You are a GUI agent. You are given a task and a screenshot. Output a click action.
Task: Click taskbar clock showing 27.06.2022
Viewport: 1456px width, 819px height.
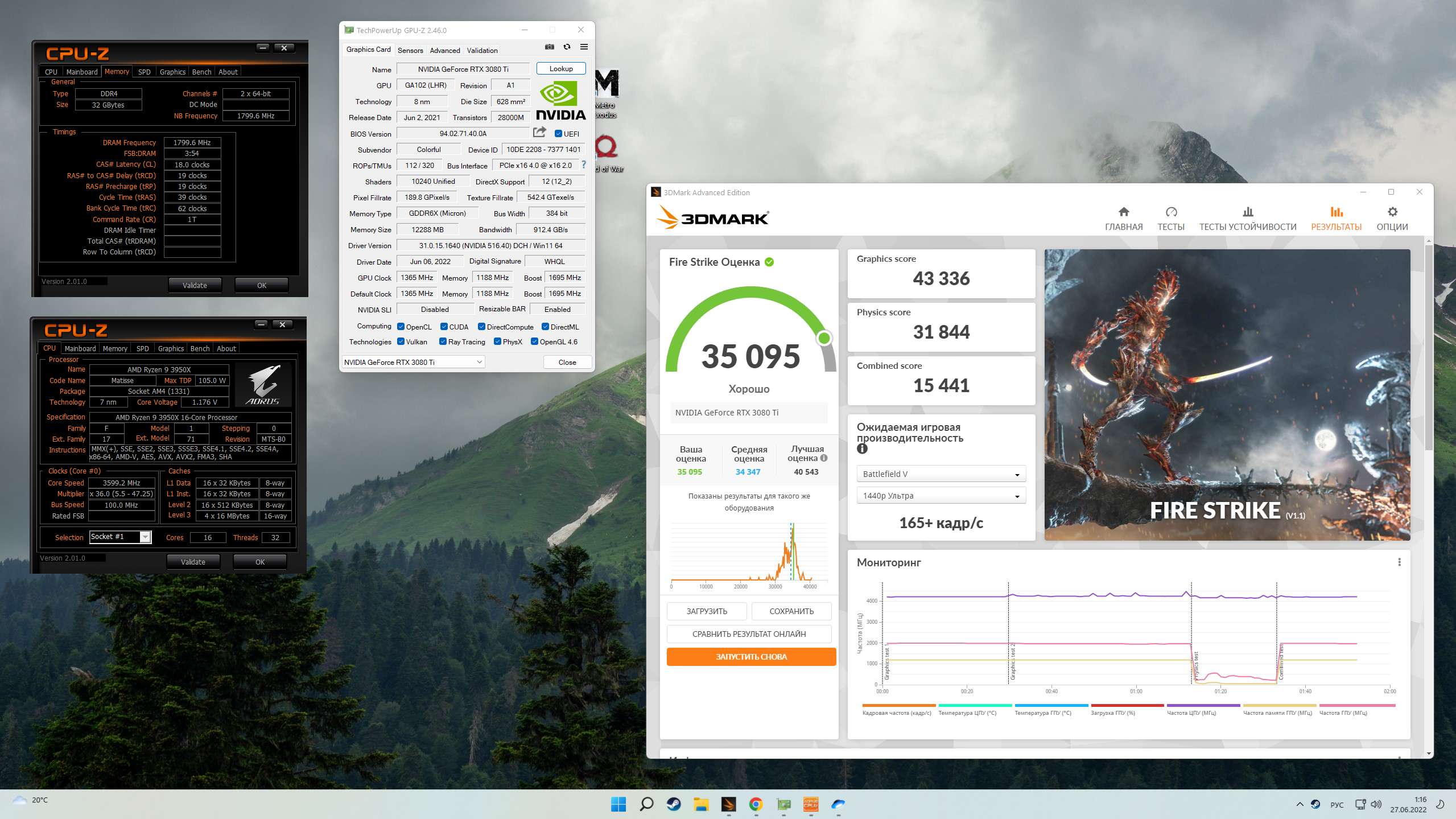pos(1409,804)
